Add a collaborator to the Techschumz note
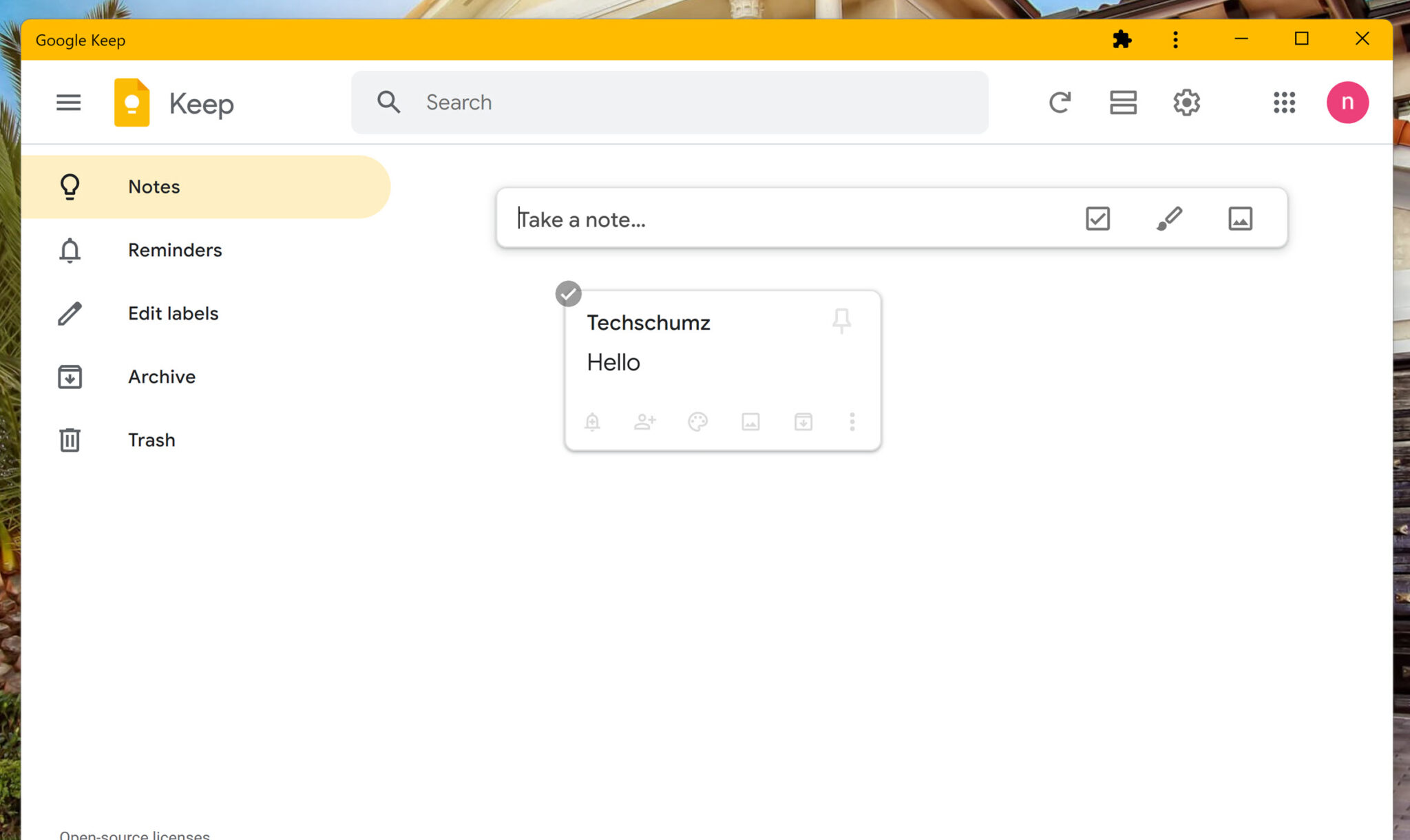The height and width of the screenshot is (840, 1410). tap(645, 422)
